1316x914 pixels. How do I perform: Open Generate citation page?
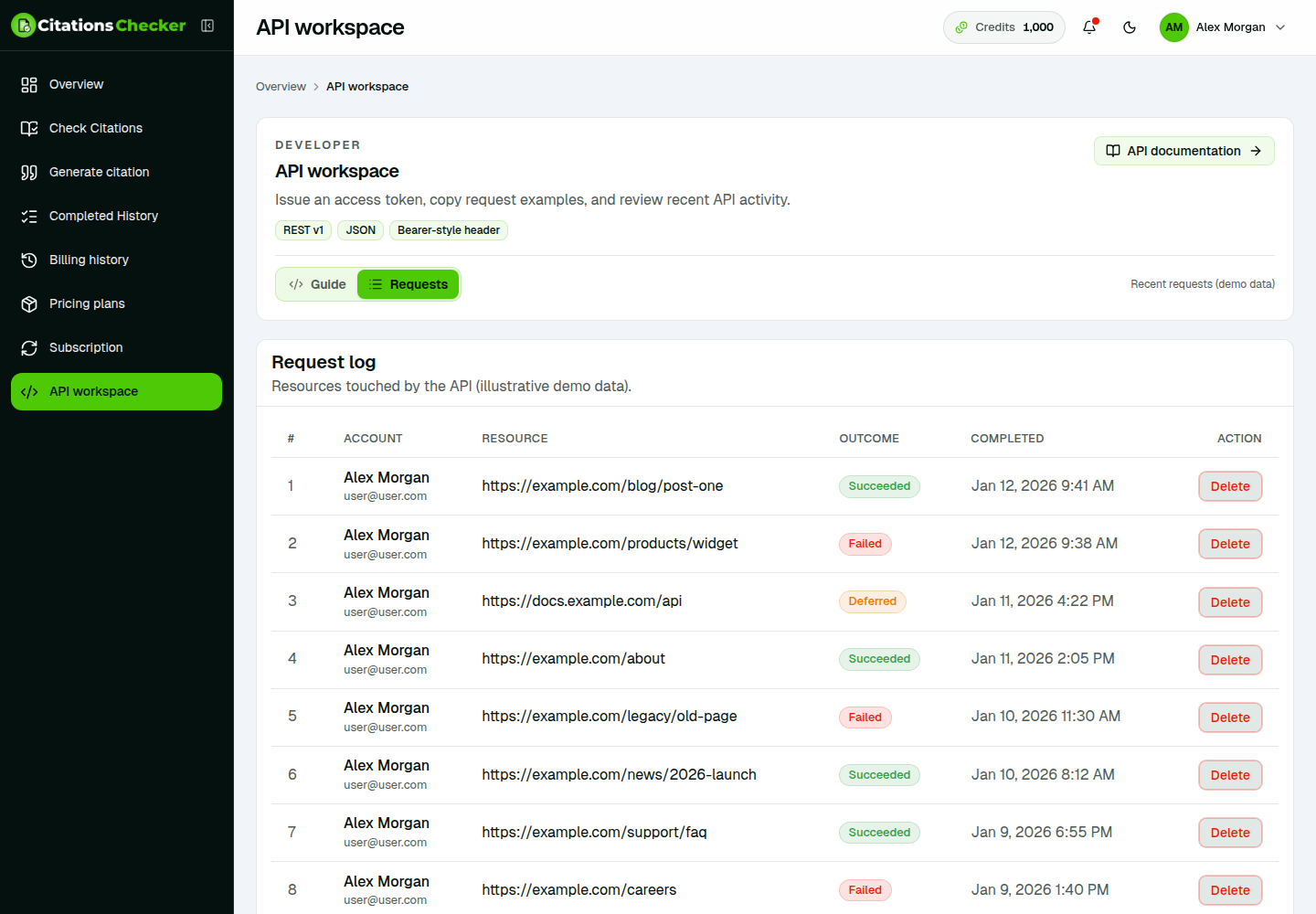coord(116,172)
